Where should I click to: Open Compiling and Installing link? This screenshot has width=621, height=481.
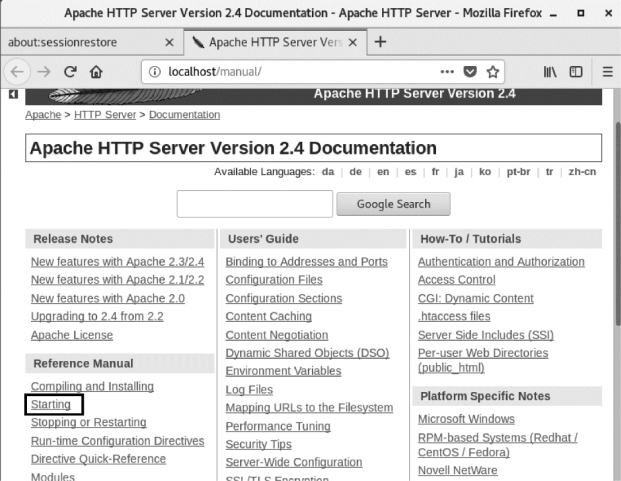[92, 386]
